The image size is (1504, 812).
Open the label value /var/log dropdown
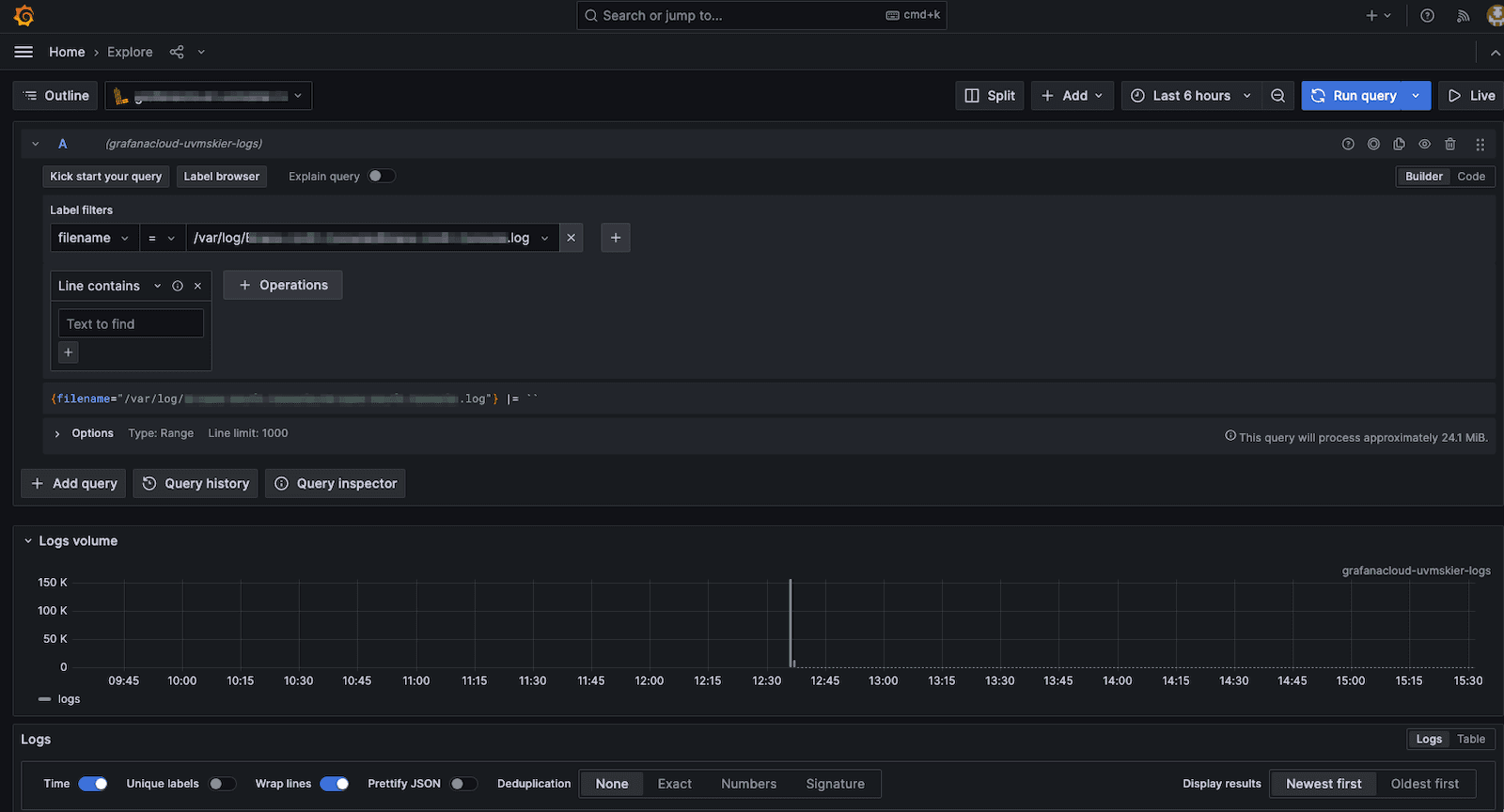pos(372,238)
